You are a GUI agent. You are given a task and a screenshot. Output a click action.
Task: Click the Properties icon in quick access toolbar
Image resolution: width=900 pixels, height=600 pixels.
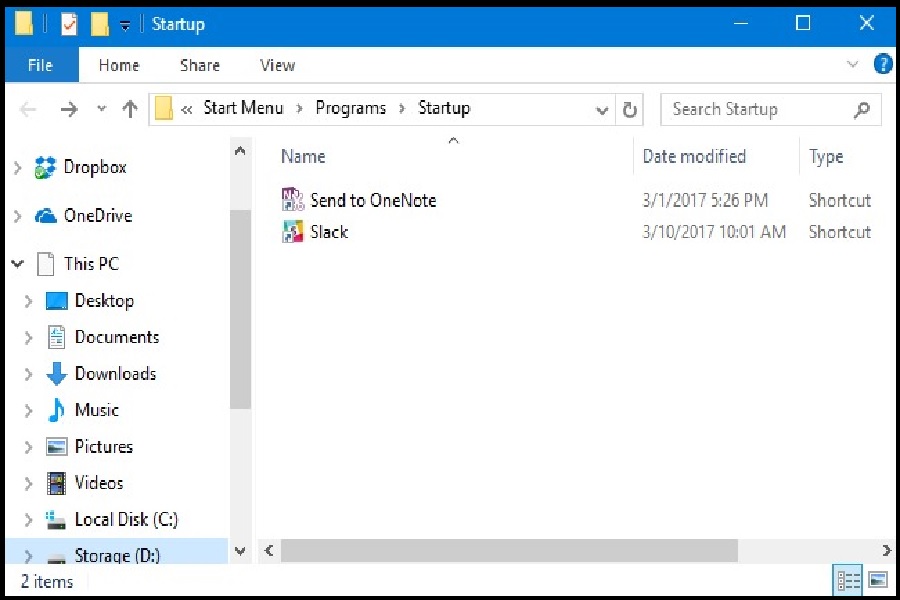[69, 24]
